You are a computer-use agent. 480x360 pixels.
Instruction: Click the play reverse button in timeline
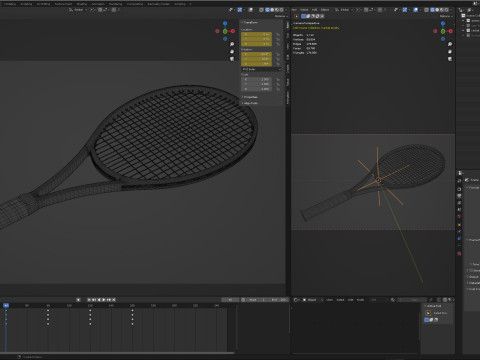(99, 300)
